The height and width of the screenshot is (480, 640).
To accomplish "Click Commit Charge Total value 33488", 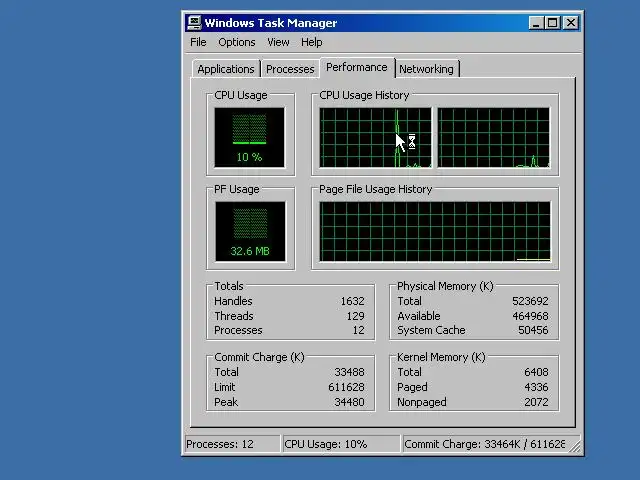I will tap(349, 372).
